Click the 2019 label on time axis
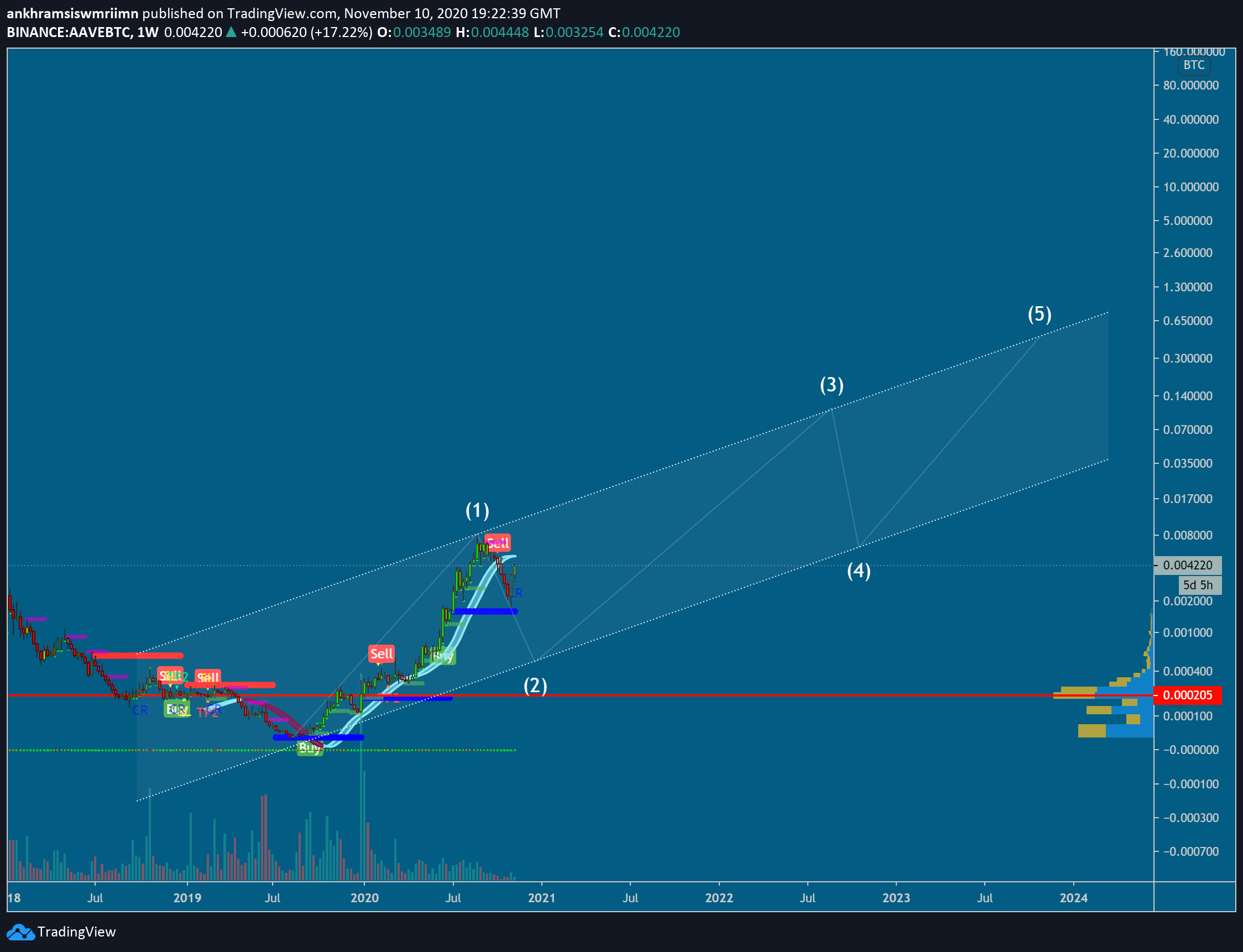 click(187, 898)
